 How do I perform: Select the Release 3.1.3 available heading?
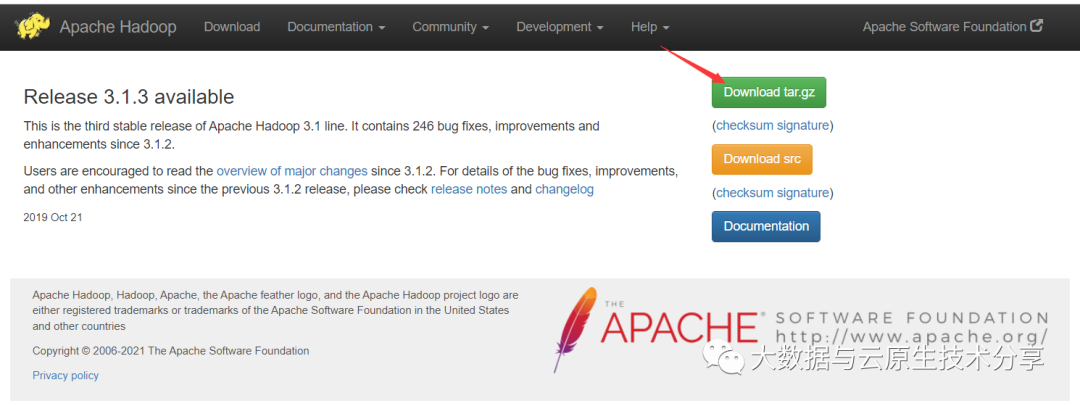[x=129, y=97]
